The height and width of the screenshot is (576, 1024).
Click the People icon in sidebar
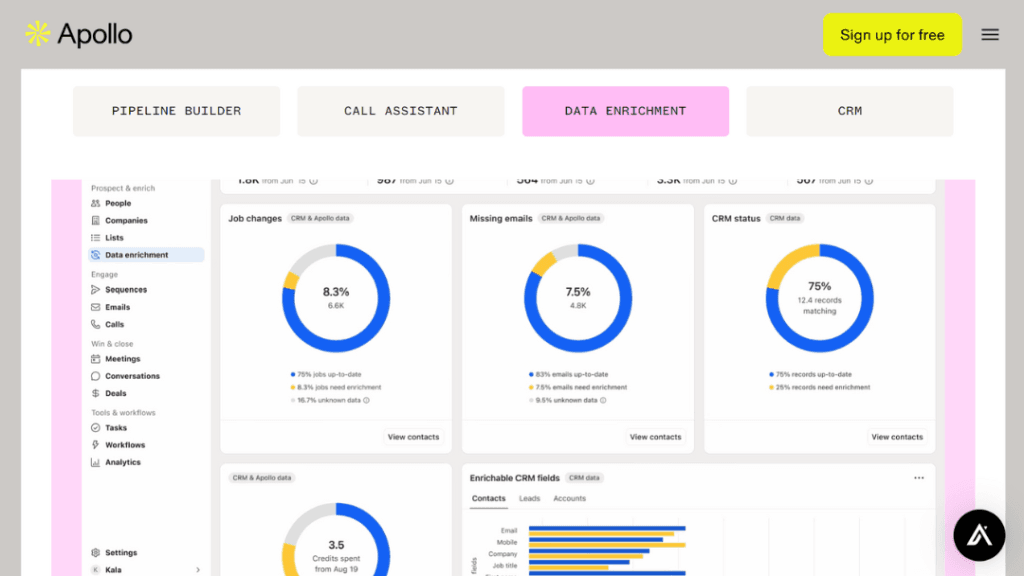(x=95, y=203)
